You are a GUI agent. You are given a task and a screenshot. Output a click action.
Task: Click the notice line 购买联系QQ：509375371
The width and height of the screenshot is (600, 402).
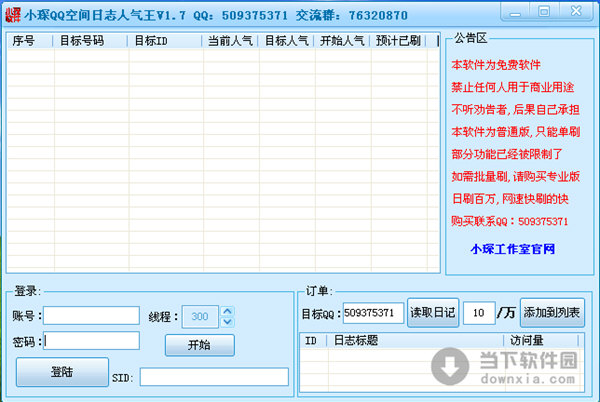coord(510,221)
